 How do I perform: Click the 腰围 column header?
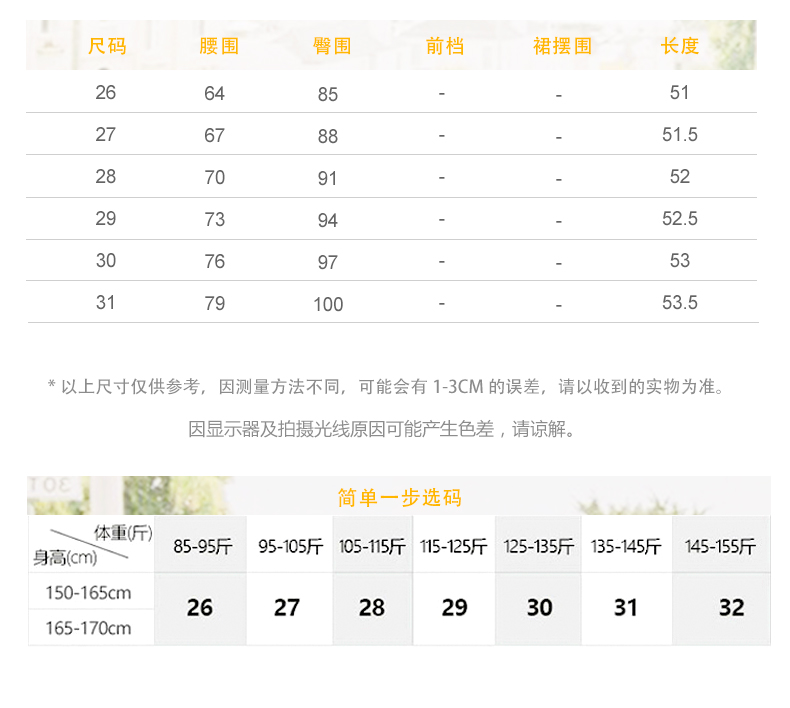click(x=218, y=46)
